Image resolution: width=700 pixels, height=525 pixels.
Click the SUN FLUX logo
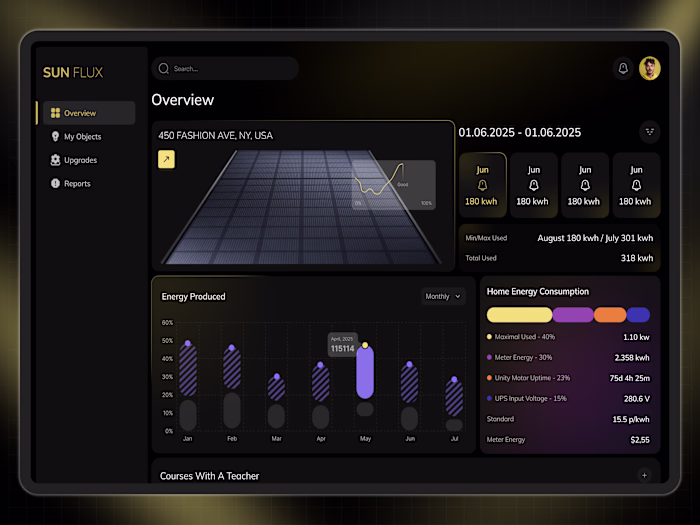pyautogui.click(x=73, y=72)
